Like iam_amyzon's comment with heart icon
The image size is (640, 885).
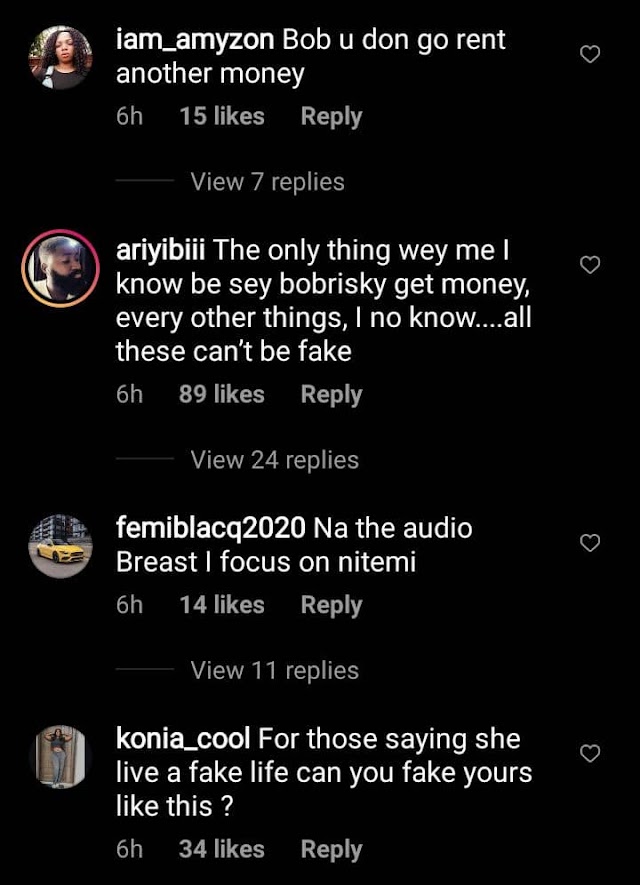(x=590, y=54)
